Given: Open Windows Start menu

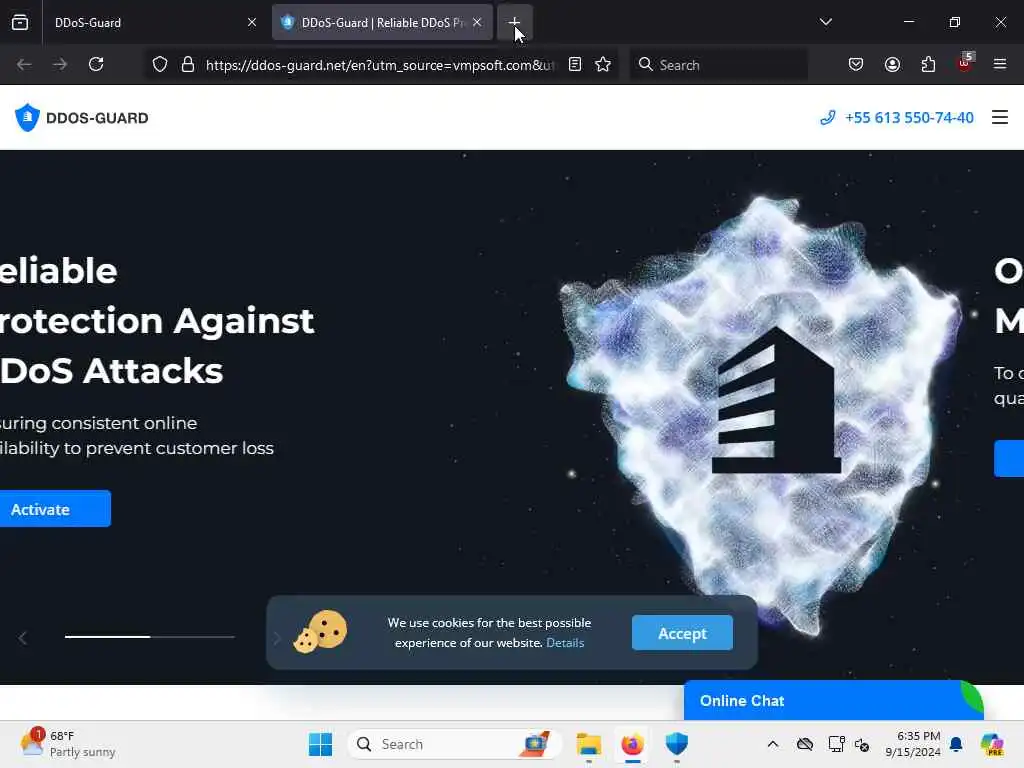Looking at the screenshot, I should (x=320, y=744).
